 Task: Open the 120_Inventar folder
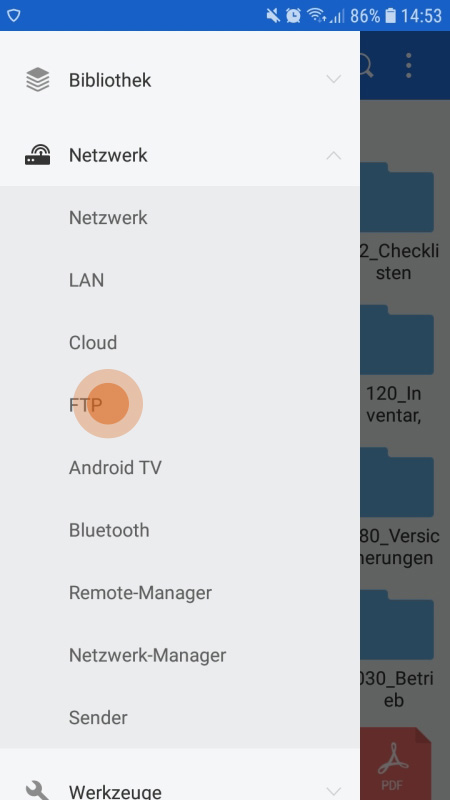[397, 340]
